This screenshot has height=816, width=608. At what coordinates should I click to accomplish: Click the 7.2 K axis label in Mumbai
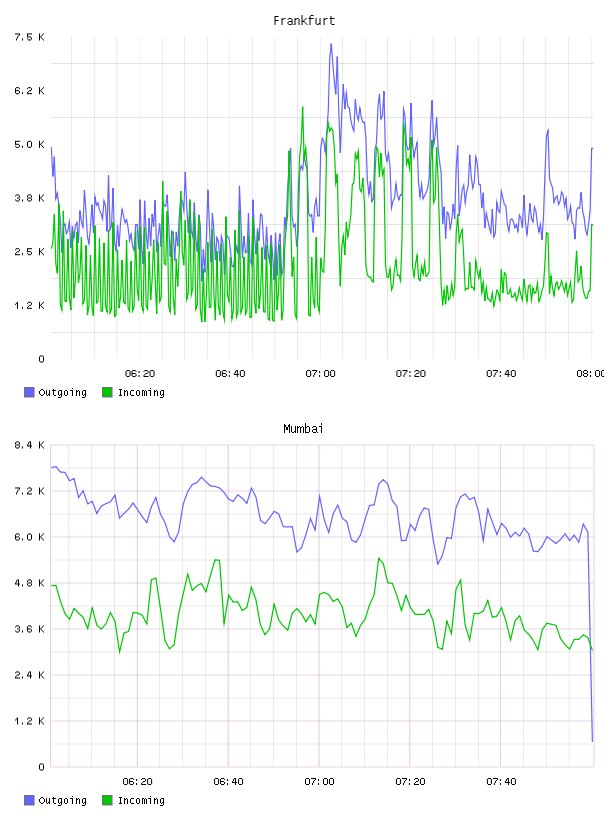[x=30, y=491]
